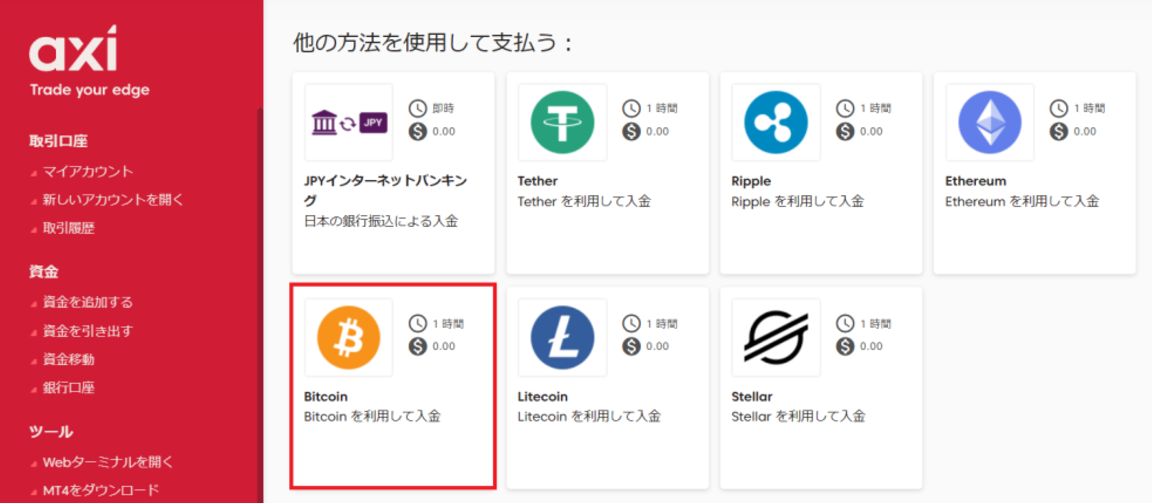Click the JPYインターネットバンキング title
Viewport: 1152px width, 503px height.
385,181
